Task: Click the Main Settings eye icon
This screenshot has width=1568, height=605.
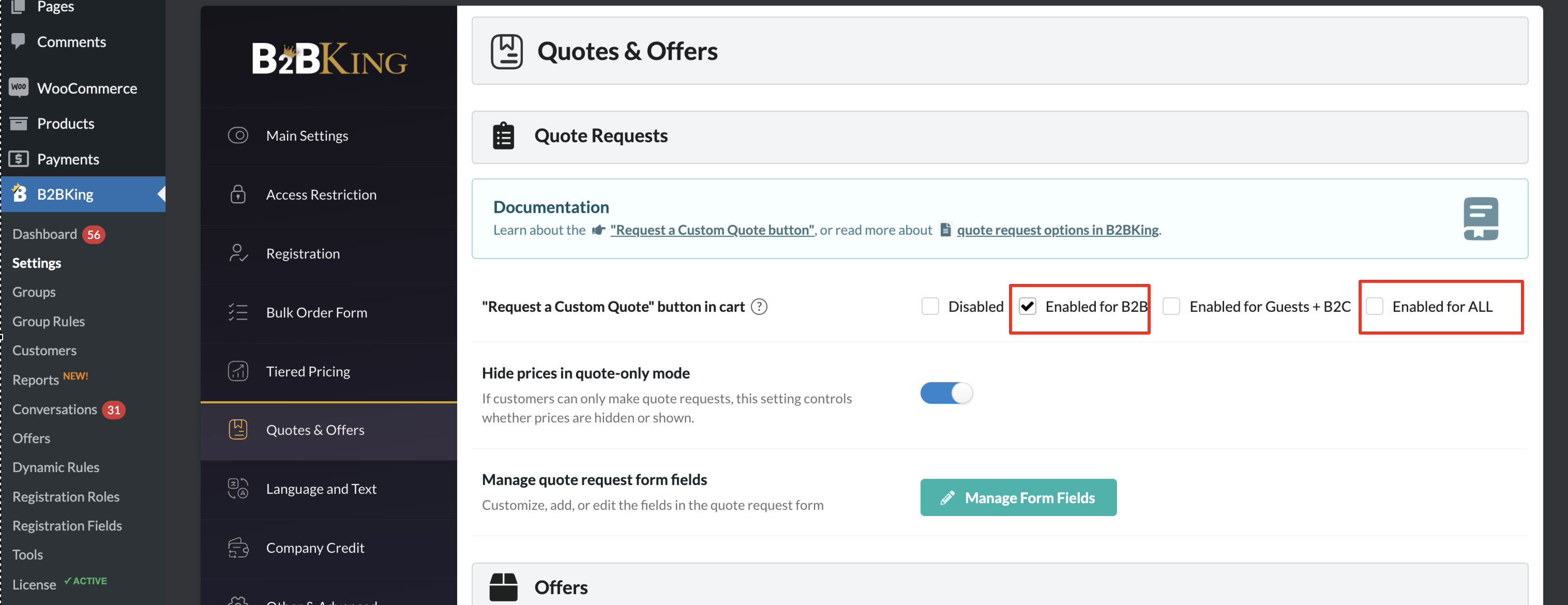Action: click(x=238, y=135)
